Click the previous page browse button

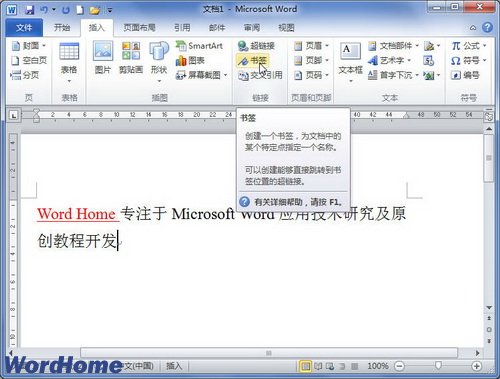[489, 319]
